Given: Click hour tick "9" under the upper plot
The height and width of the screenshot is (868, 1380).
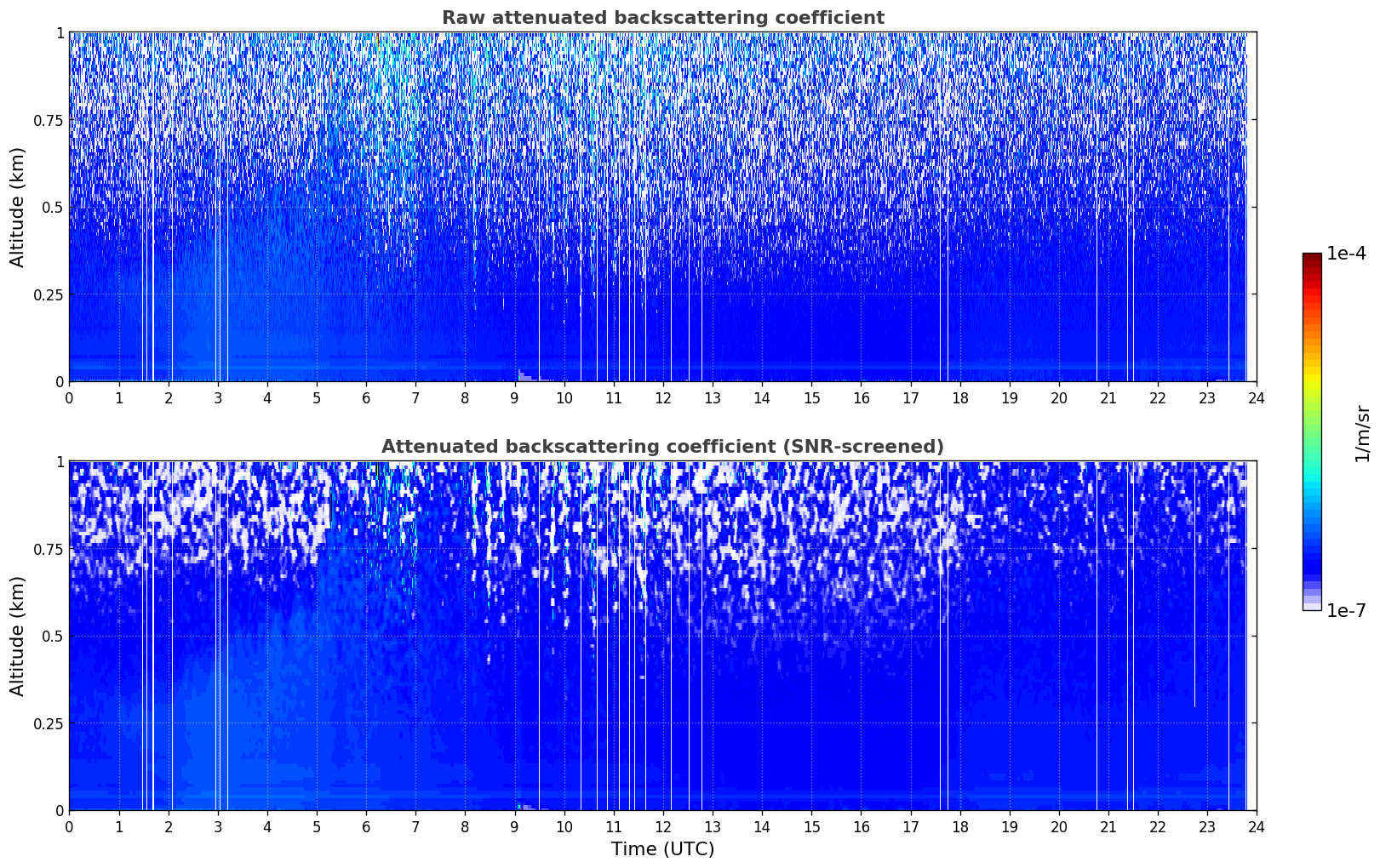Looking at the screenshot, I should [x=514, y=397].
